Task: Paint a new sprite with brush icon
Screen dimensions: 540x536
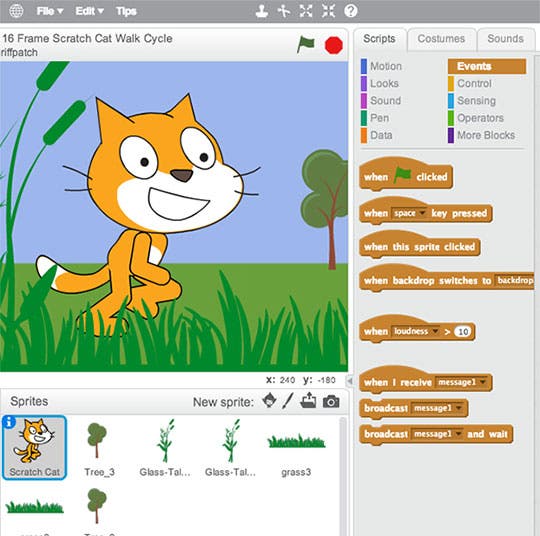Action: click(x=288, y=401)
